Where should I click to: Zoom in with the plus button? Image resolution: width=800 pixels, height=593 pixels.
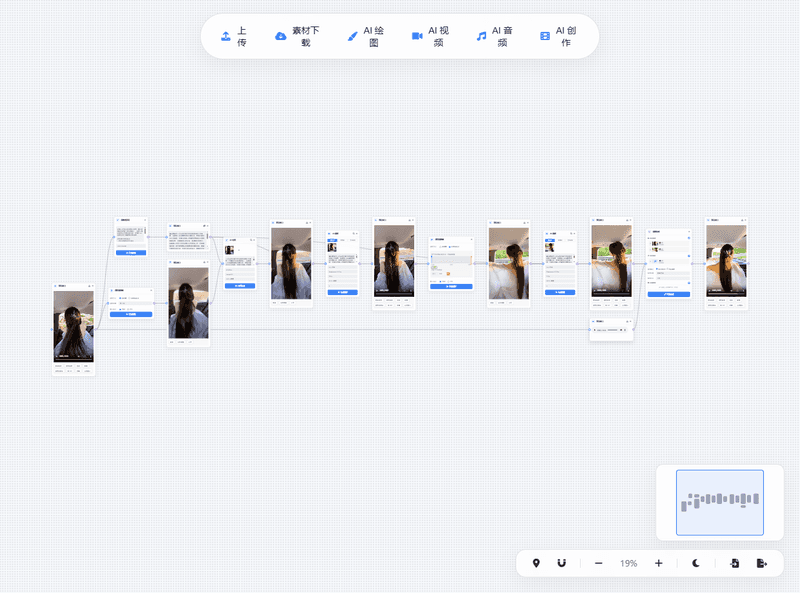(x=658, y=563)
